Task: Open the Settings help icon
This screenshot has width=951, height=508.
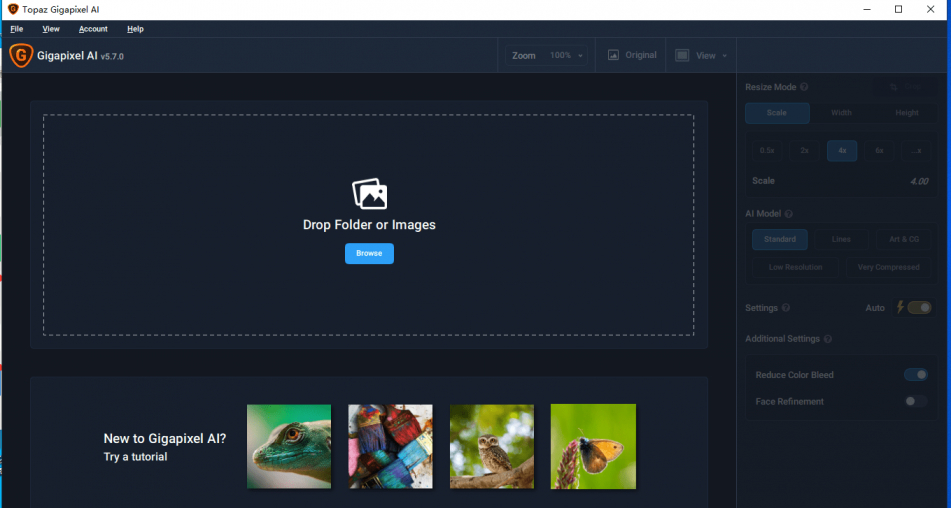Action: pos(785,308)
